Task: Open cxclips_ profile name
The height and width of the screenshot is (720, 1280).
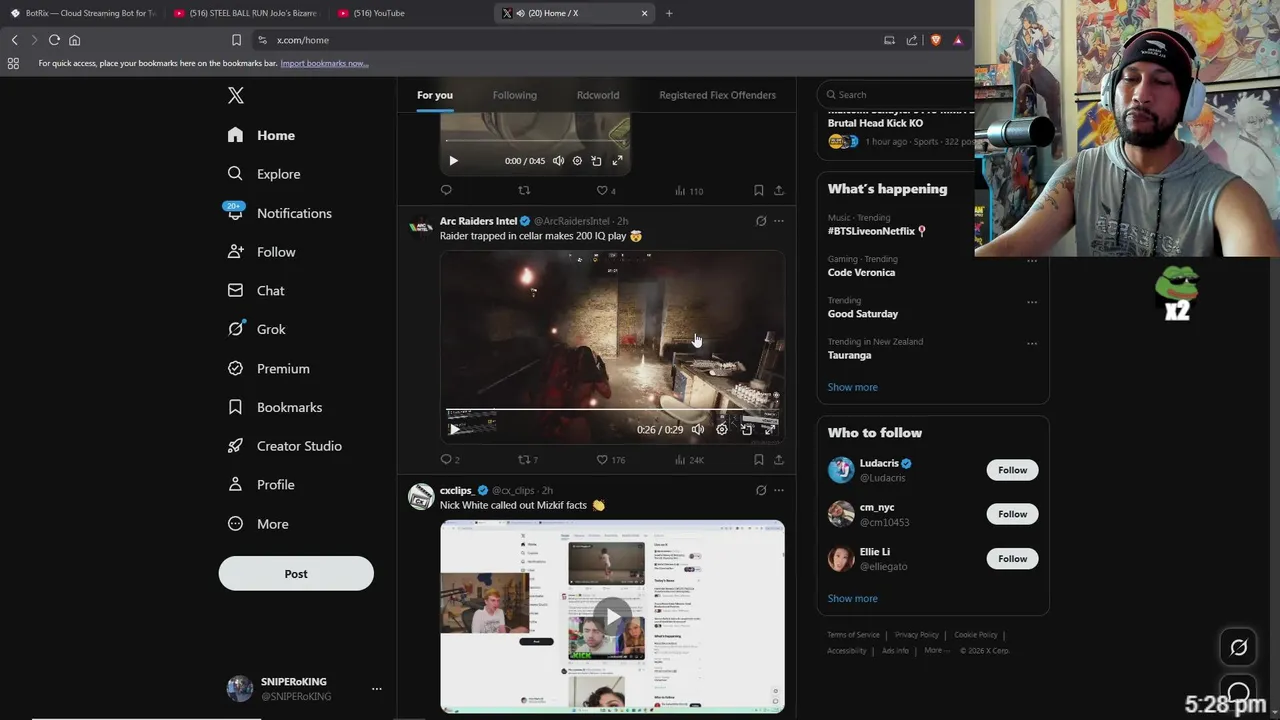Action: [457, 490]
